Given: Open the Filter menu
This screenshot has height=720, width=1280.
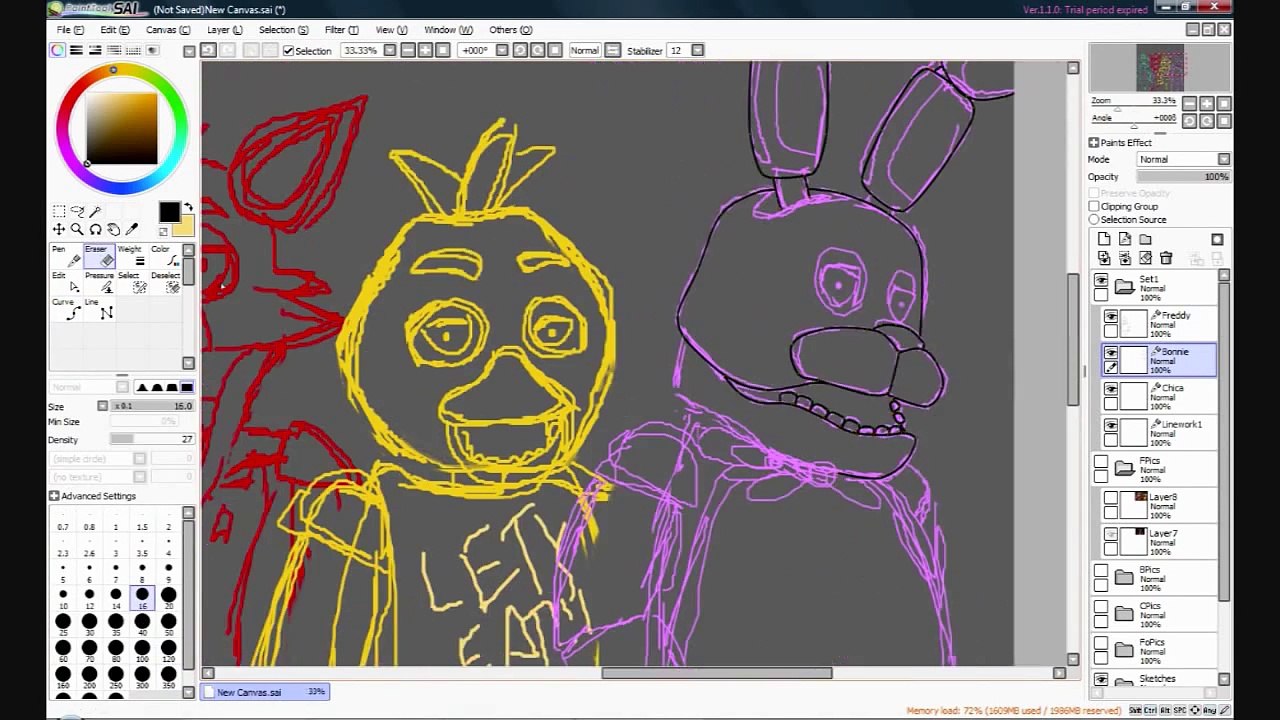Looking at the screenshot, I should click(341, 30).
